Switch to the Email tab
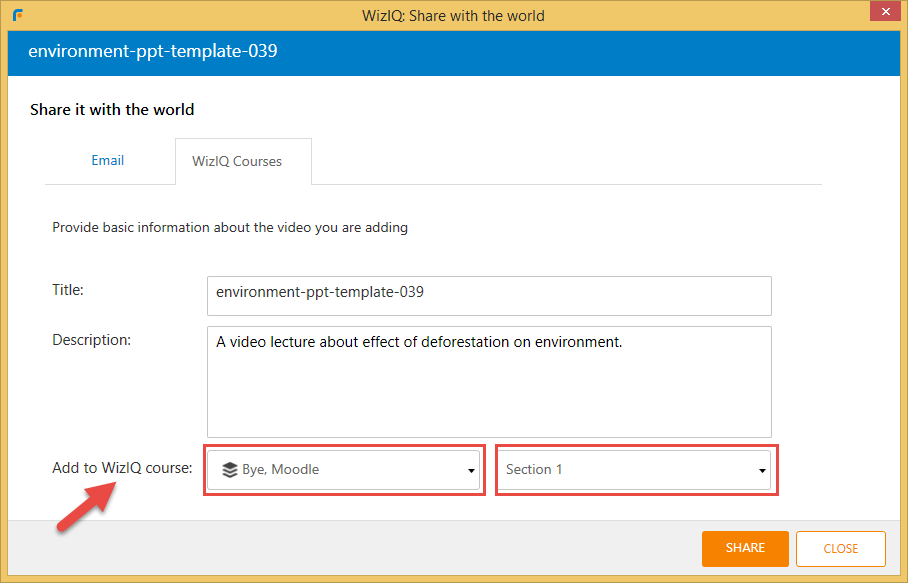 point(108,160)
